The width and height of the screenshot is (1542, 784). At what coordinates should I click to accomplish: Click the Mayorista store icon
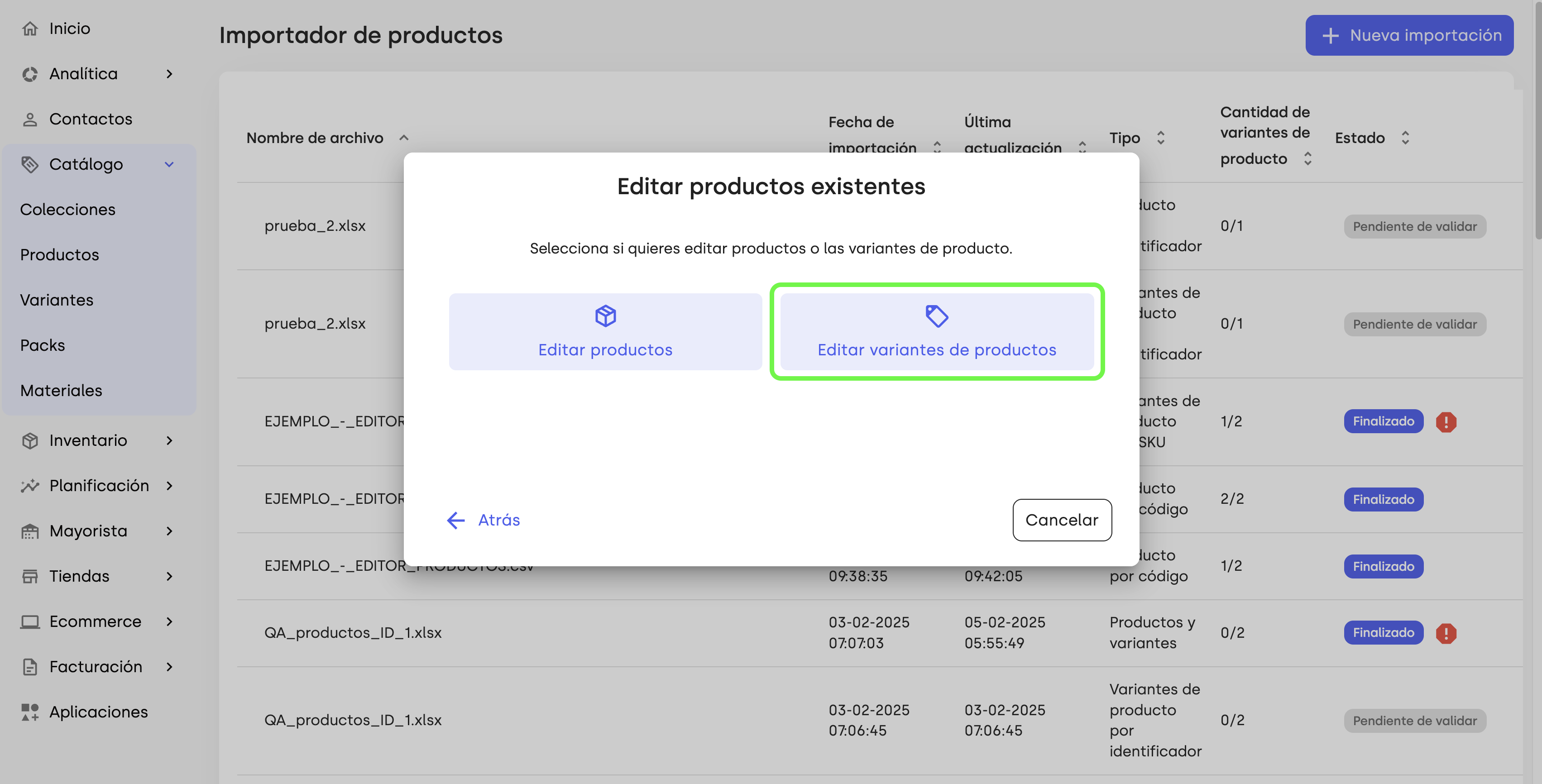[x=30, y=531]
